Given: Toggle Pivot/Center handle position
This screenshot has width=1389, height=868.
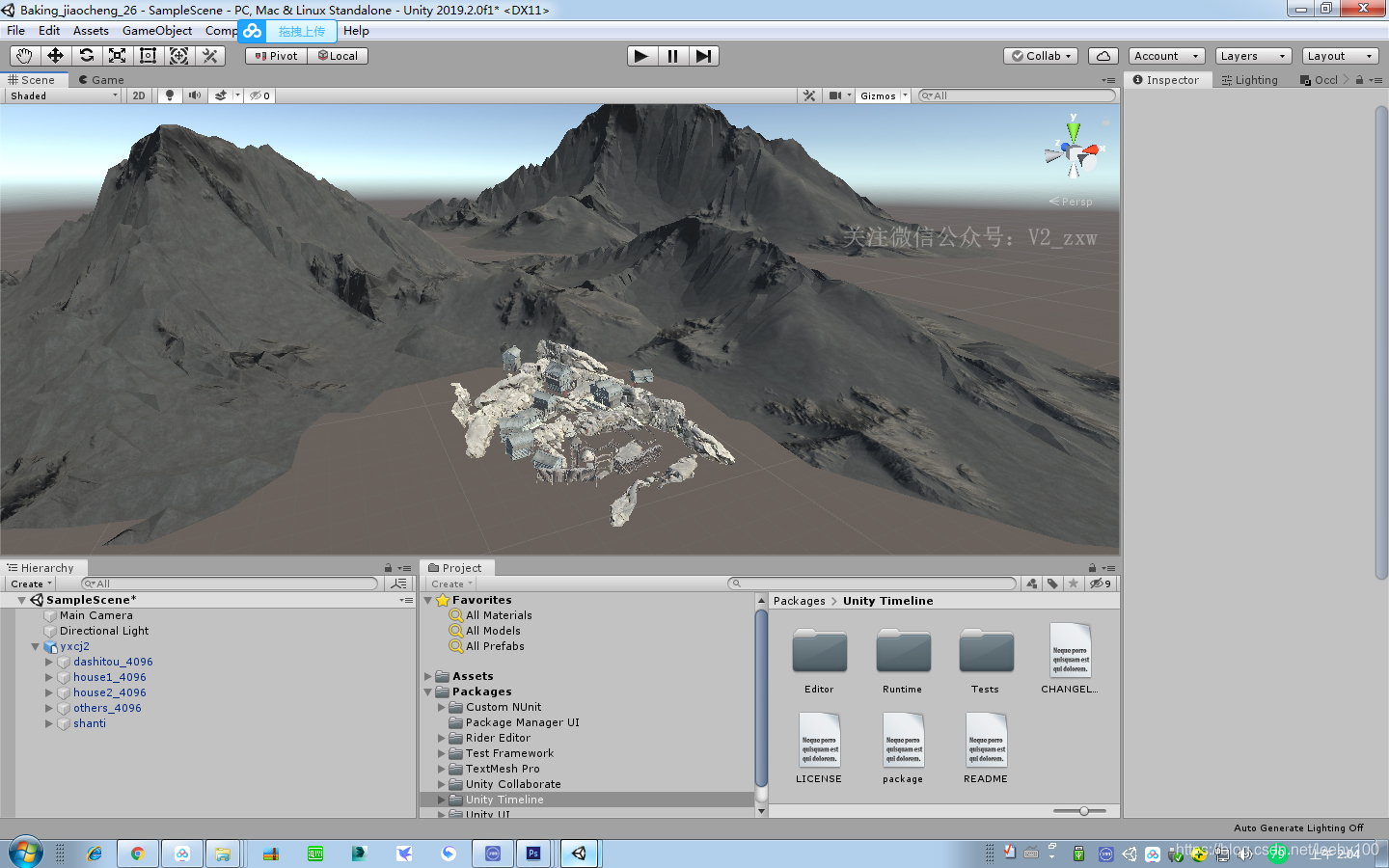Looking at the screenshot, I should (276, 56).
